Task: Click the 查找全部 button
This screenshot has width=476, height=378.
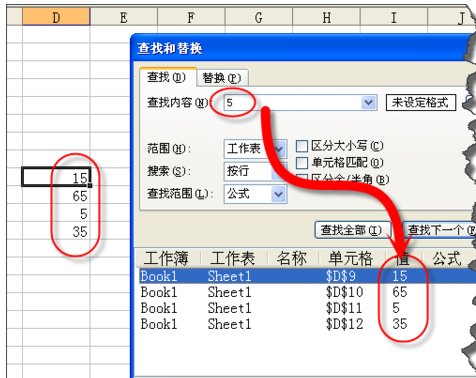Action: [x=353, y=230]
